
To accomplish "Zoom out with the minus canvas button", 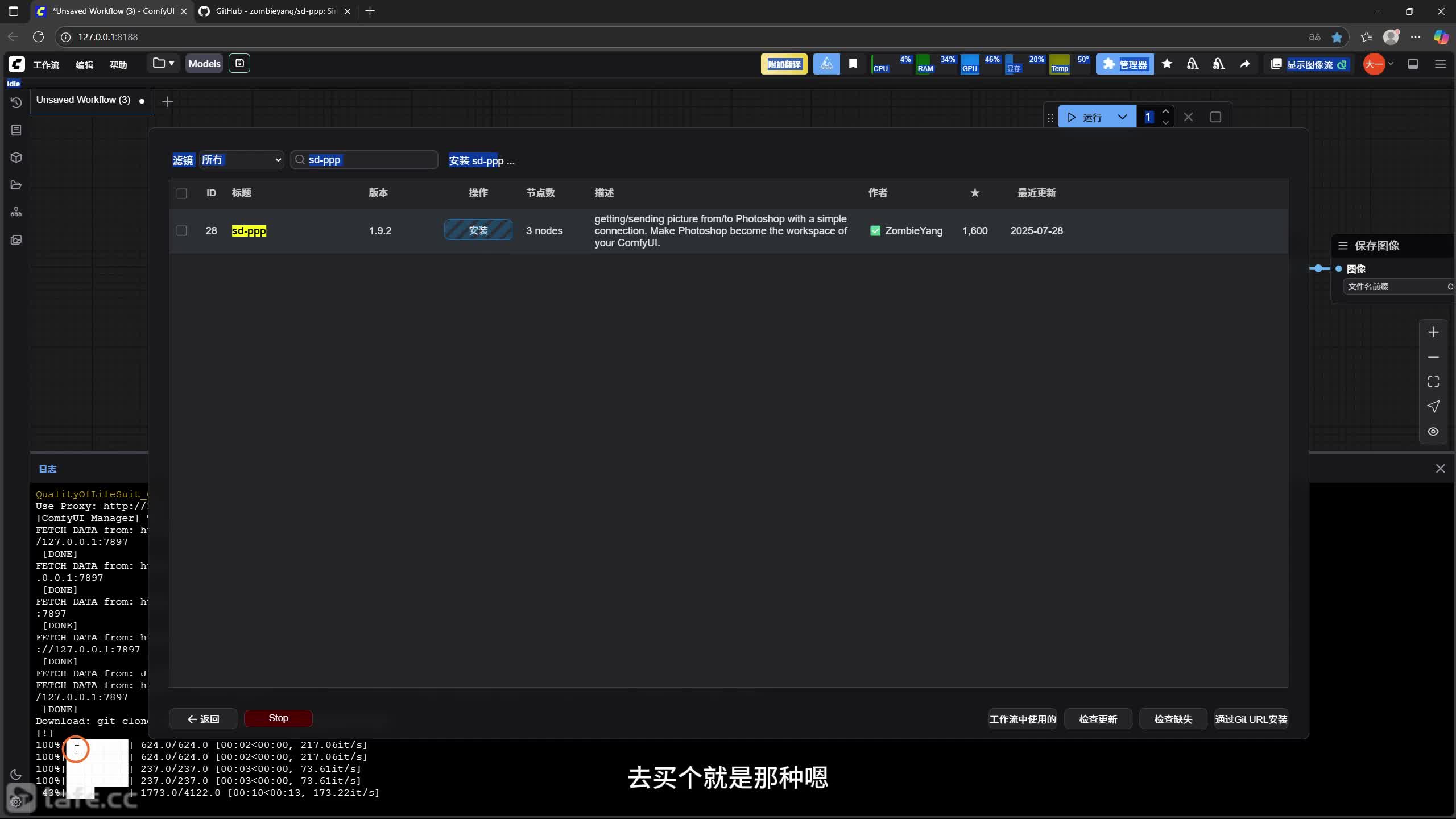I will (x=1433, y=357).
